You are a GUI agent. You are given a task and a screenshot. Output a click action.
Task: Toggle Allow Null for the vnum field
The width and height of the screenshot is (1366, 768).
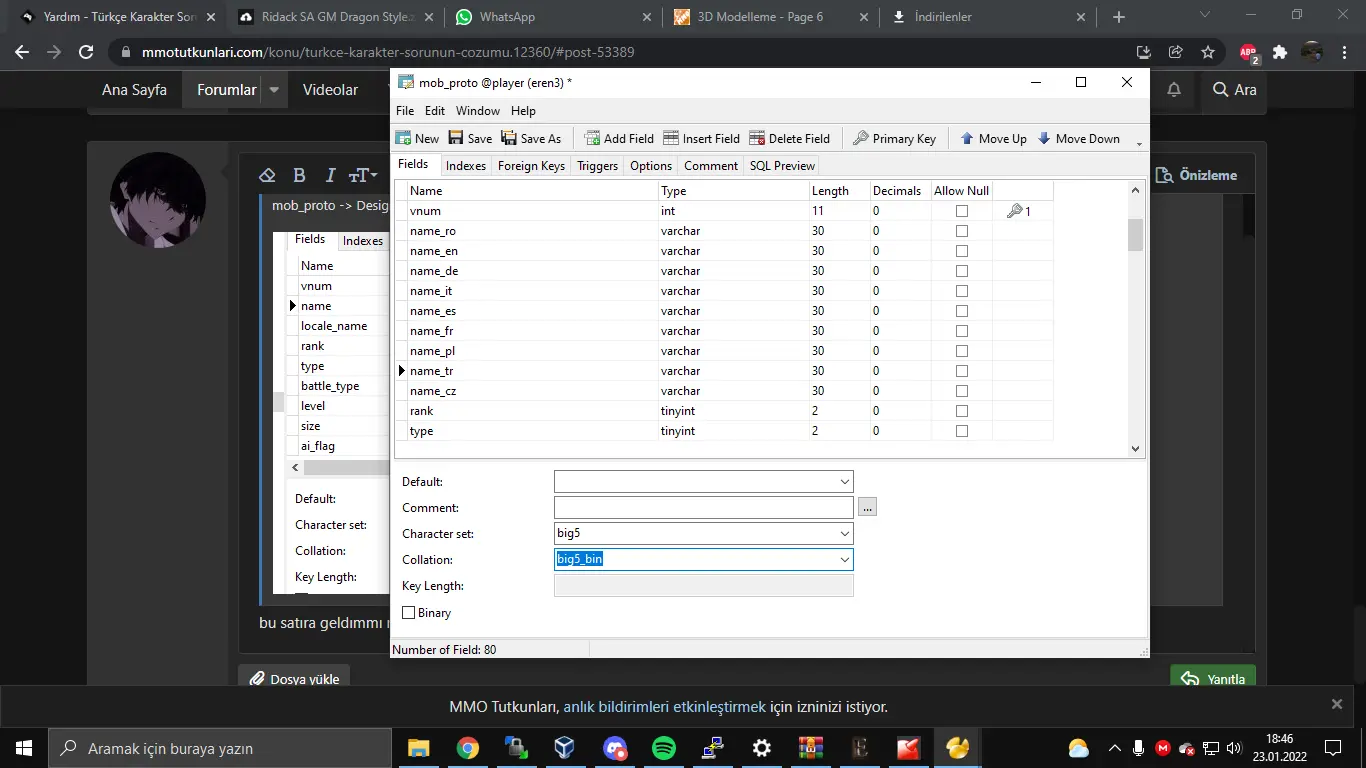962,211
